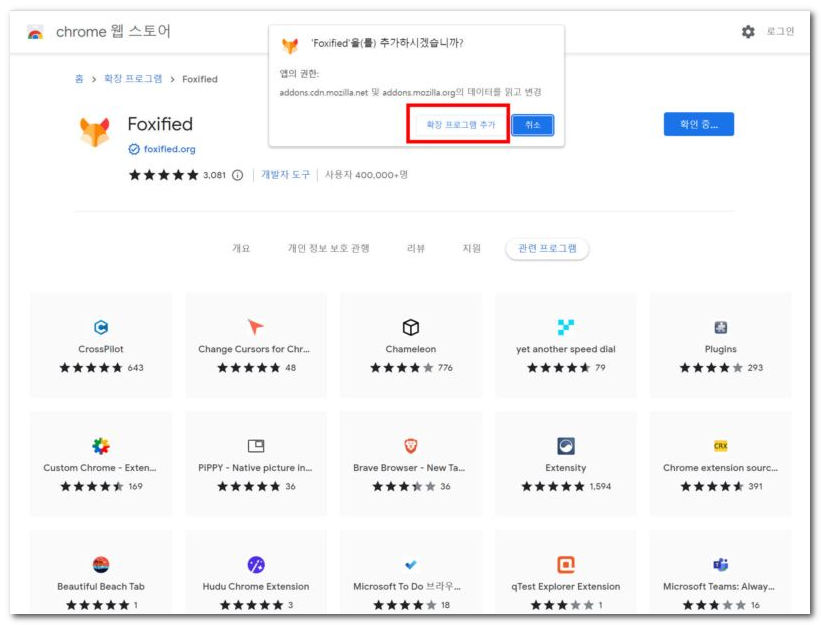Viewport: 821px width, 625px height.
Task: Click the Chameleon title text
Action: (x=410, y=349)
